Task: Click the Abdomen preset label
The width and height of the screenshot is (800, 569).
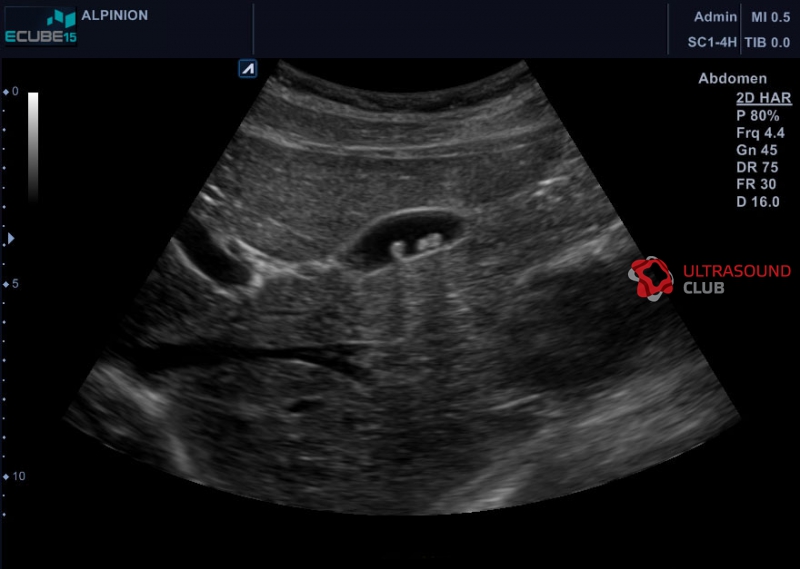Action: 733,79
